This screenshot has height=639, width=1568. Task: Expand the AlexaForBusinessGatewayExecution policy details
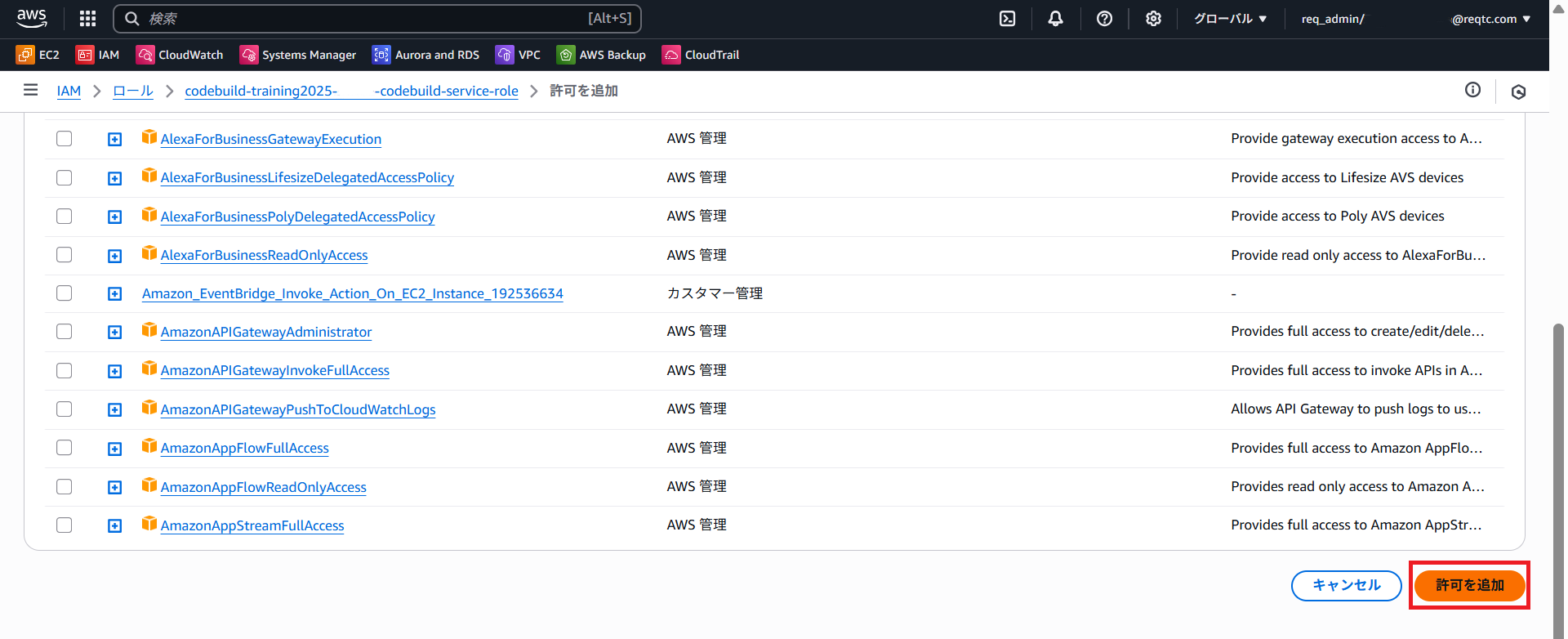[x=115, y=140]
